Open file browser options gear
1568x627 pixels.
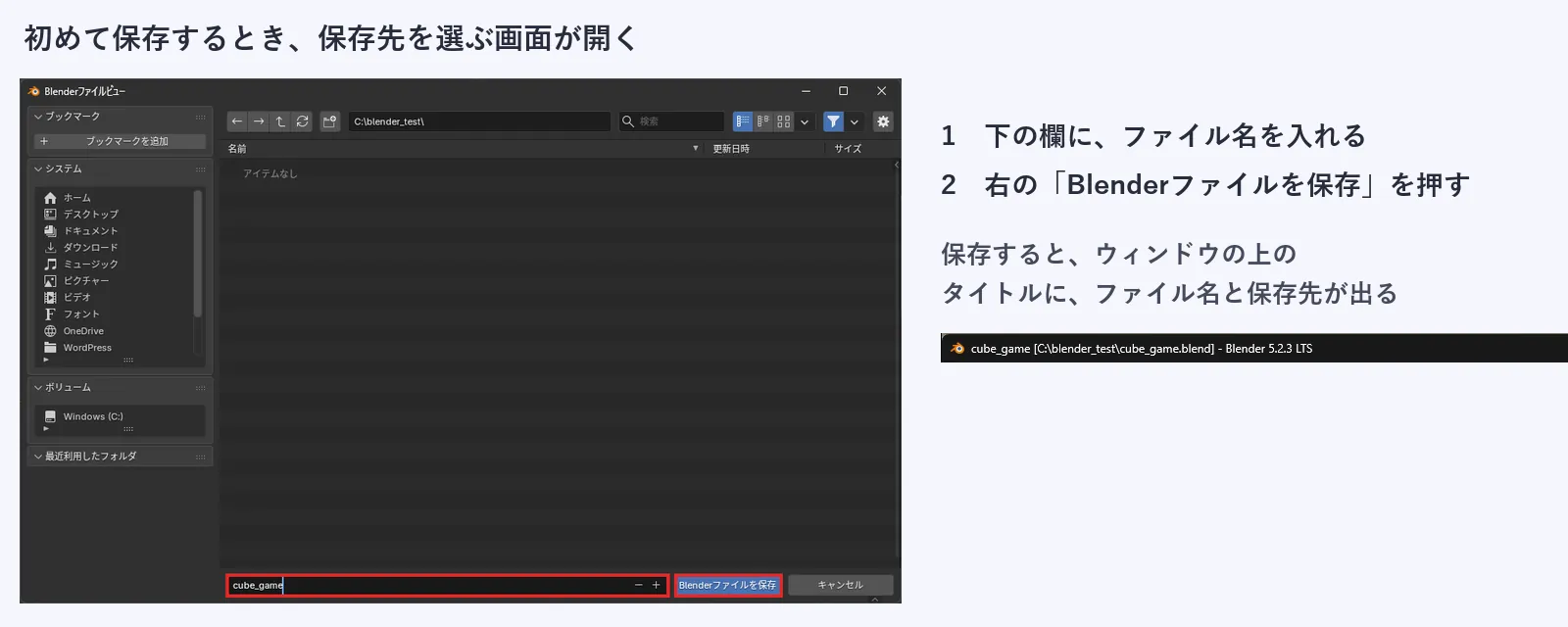coord(883,121)
